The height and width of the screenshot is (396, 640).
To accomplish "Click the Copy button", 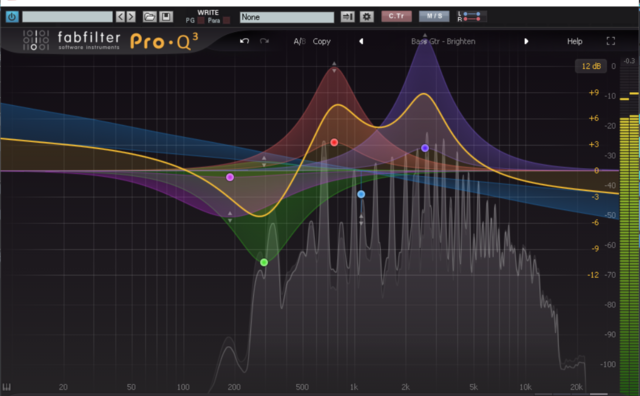I will [322, 41].
